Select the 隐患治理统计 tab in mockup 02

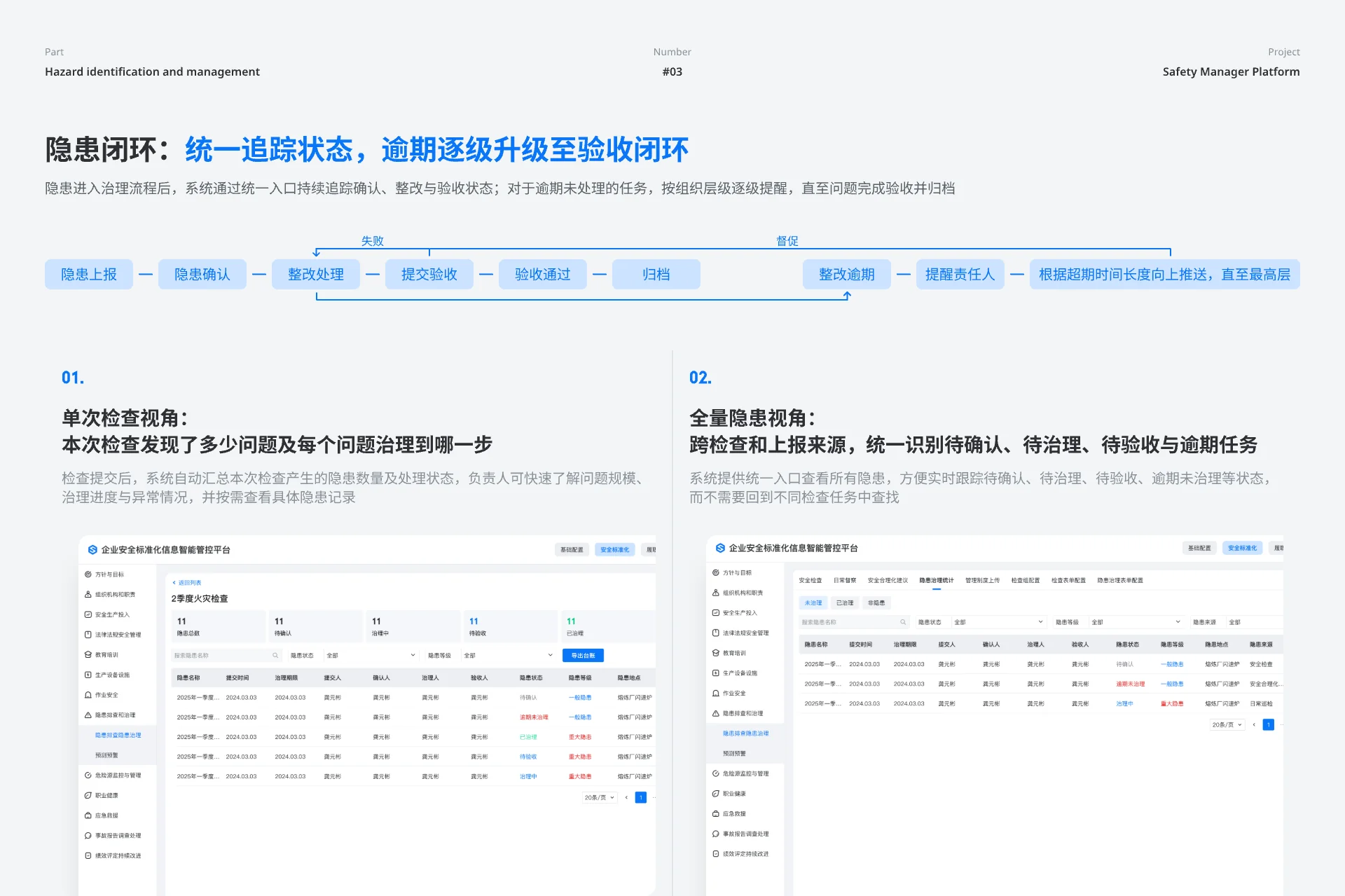click(937, 580)
